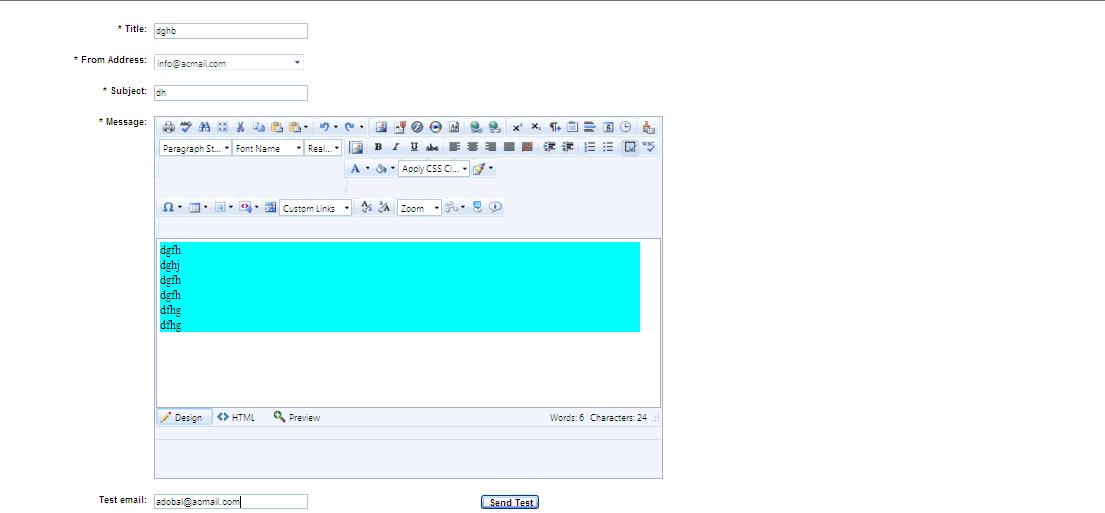The height and width of the screenshot is (513, 1105).
Task: Align text to the right
Action: pyautogui.click(x=490, y=147)
